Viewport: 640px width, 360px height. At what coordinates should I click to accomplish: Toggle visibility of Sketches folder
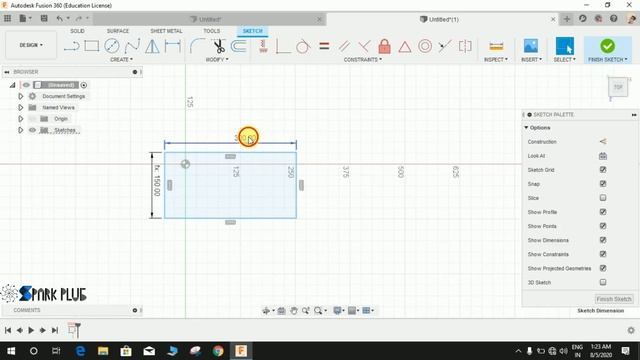(32, 130)
